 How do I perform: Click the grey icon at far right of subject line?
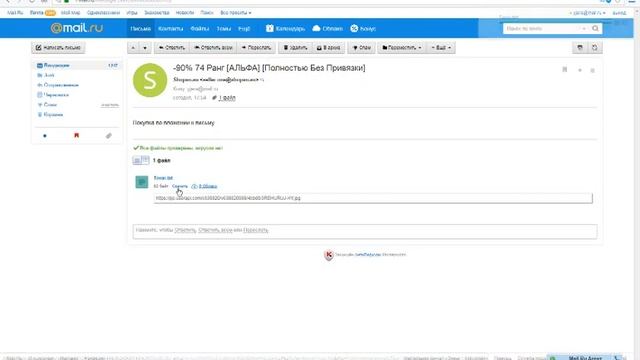point(593,70)
